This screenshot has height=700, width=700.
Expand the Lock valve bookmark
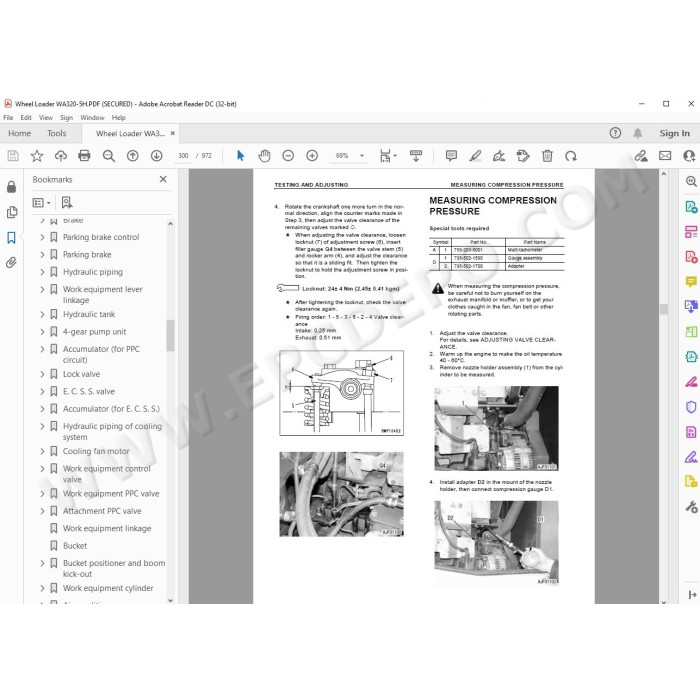coord(42,374)
